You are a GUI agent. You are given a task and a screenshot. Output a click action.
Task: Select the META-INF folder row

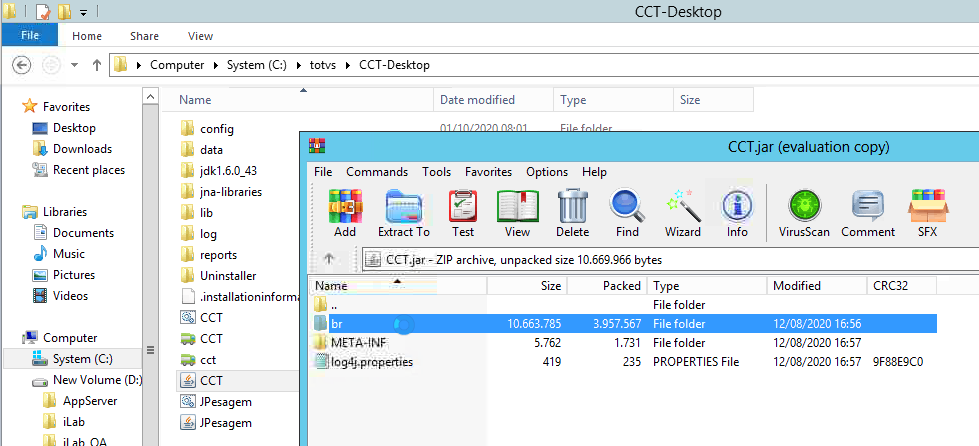click(x=623, y=342)
